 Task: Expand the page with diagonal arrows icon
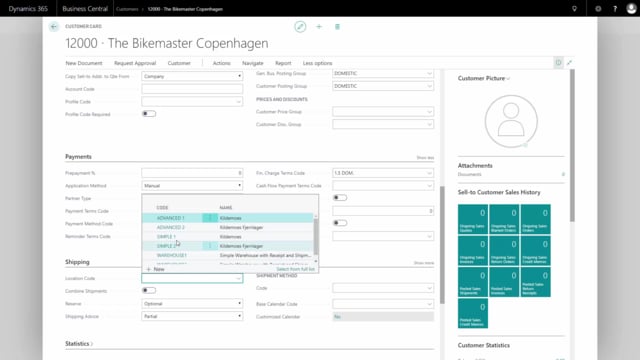click(569, 63)
